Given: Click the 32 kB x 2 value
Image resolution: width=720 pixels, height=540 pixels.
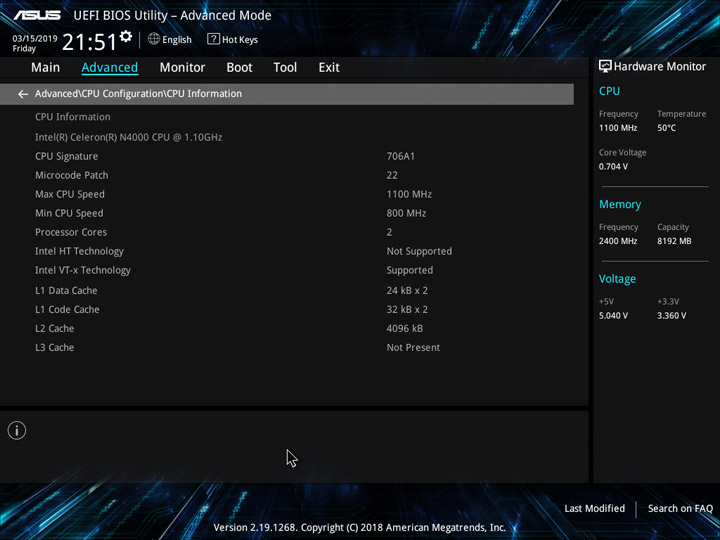Looking at the screenshot, I should pyautogui.click(x=407, y=309).
